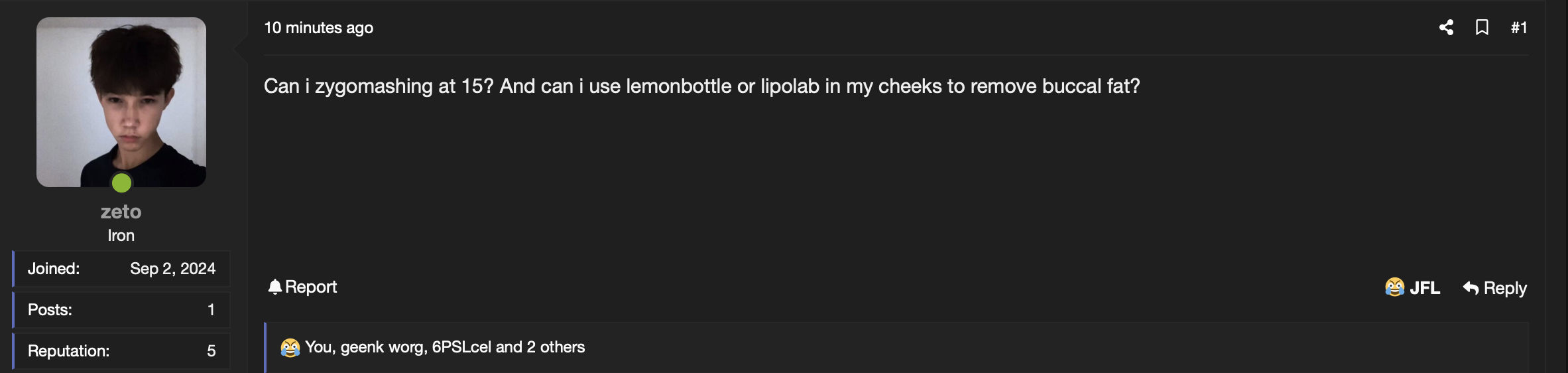The image size is (1568, 373).
Task: Click the JFL laughing emoji icon
Action: coord(1394,287)
